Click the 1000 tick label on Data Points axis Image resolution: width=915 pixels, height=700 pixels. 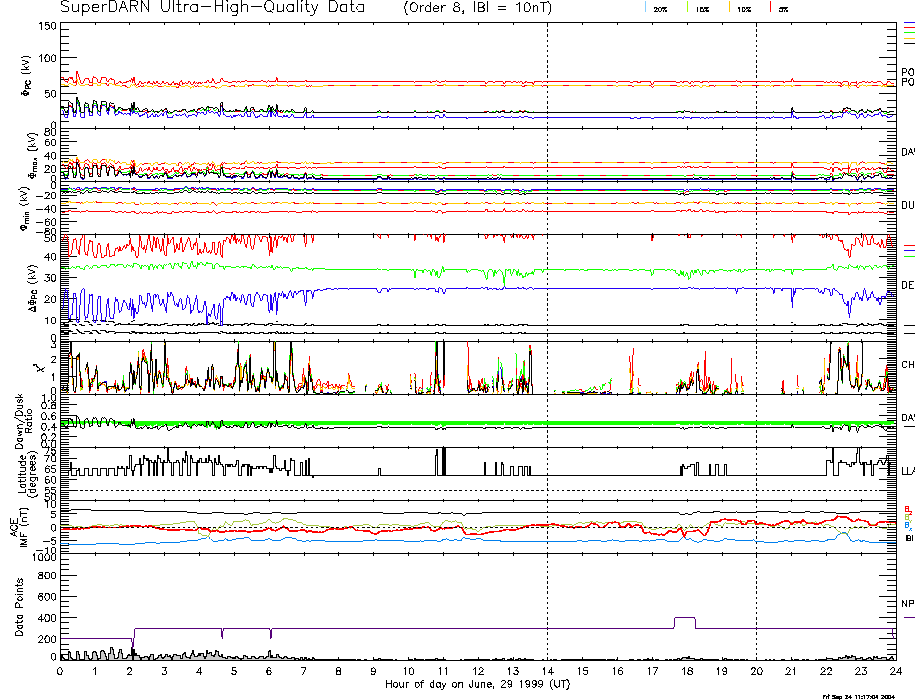point(41,558)
